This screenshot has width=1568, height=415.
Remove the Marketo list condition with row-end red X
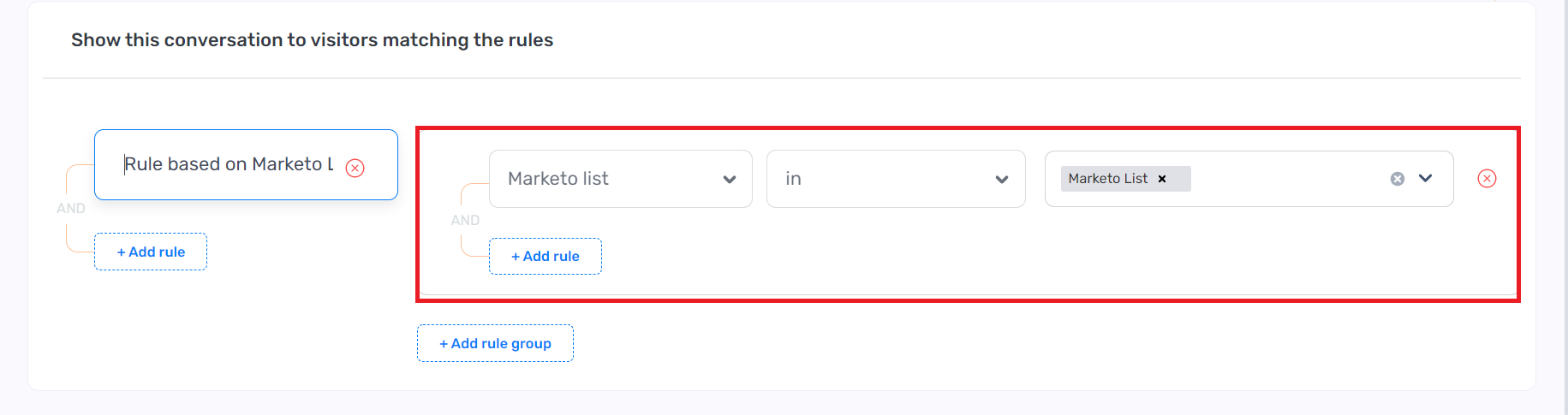pos(1487,178)
